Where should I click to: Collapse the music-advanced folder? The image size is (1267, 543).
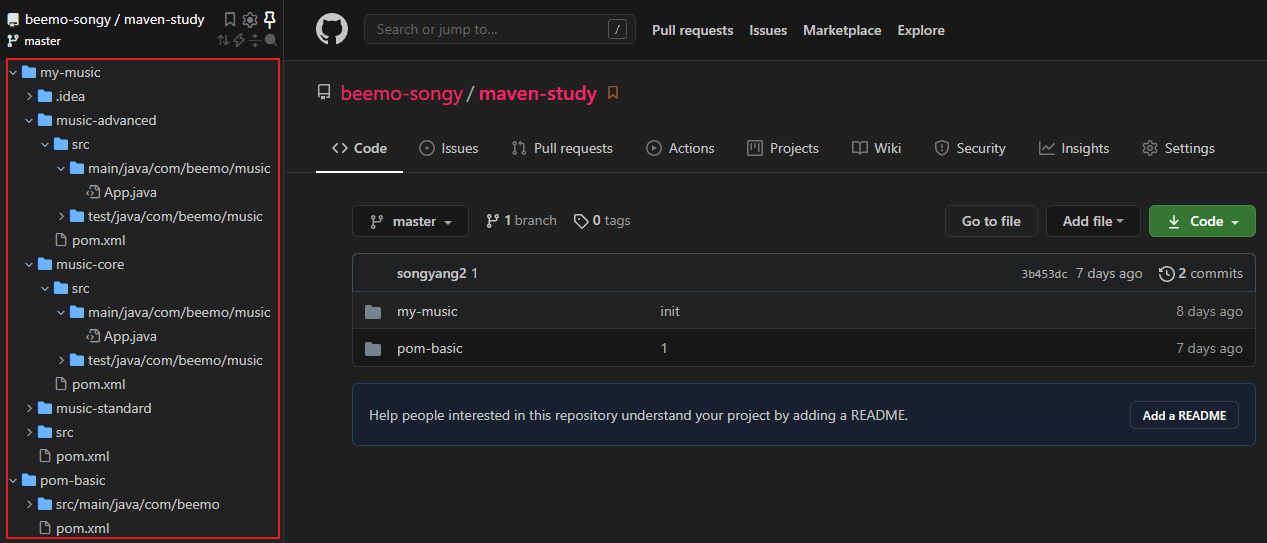tap(29, 120)
